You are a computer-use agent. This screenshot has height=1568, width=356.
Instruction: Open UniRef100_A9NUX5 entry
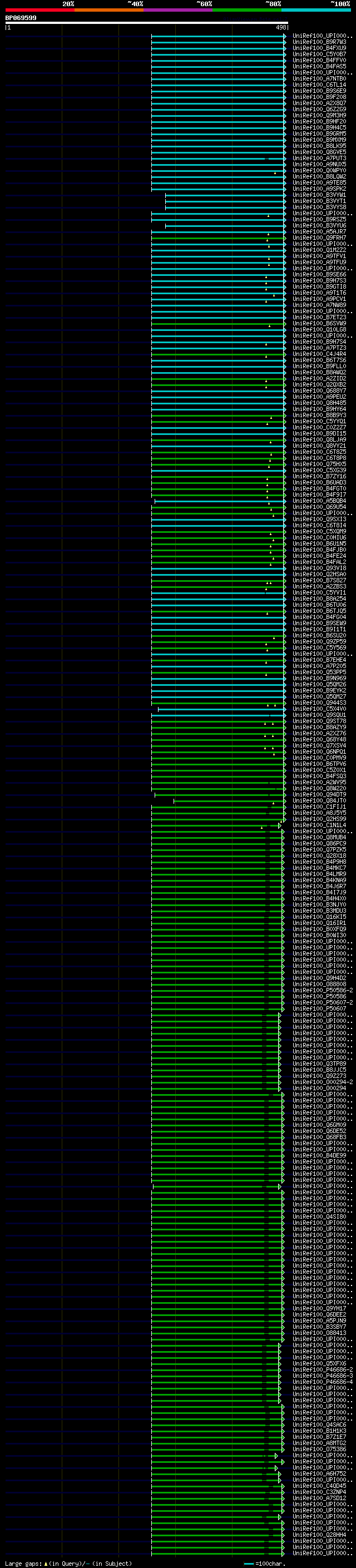(x=319, y=164)
